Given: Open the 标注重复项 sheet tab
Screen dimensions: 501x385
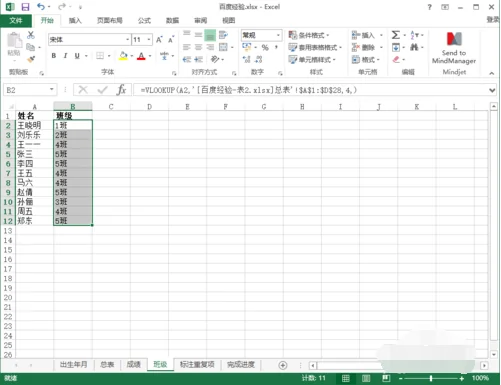Looking at the screenshot, I should pos(197,365).
